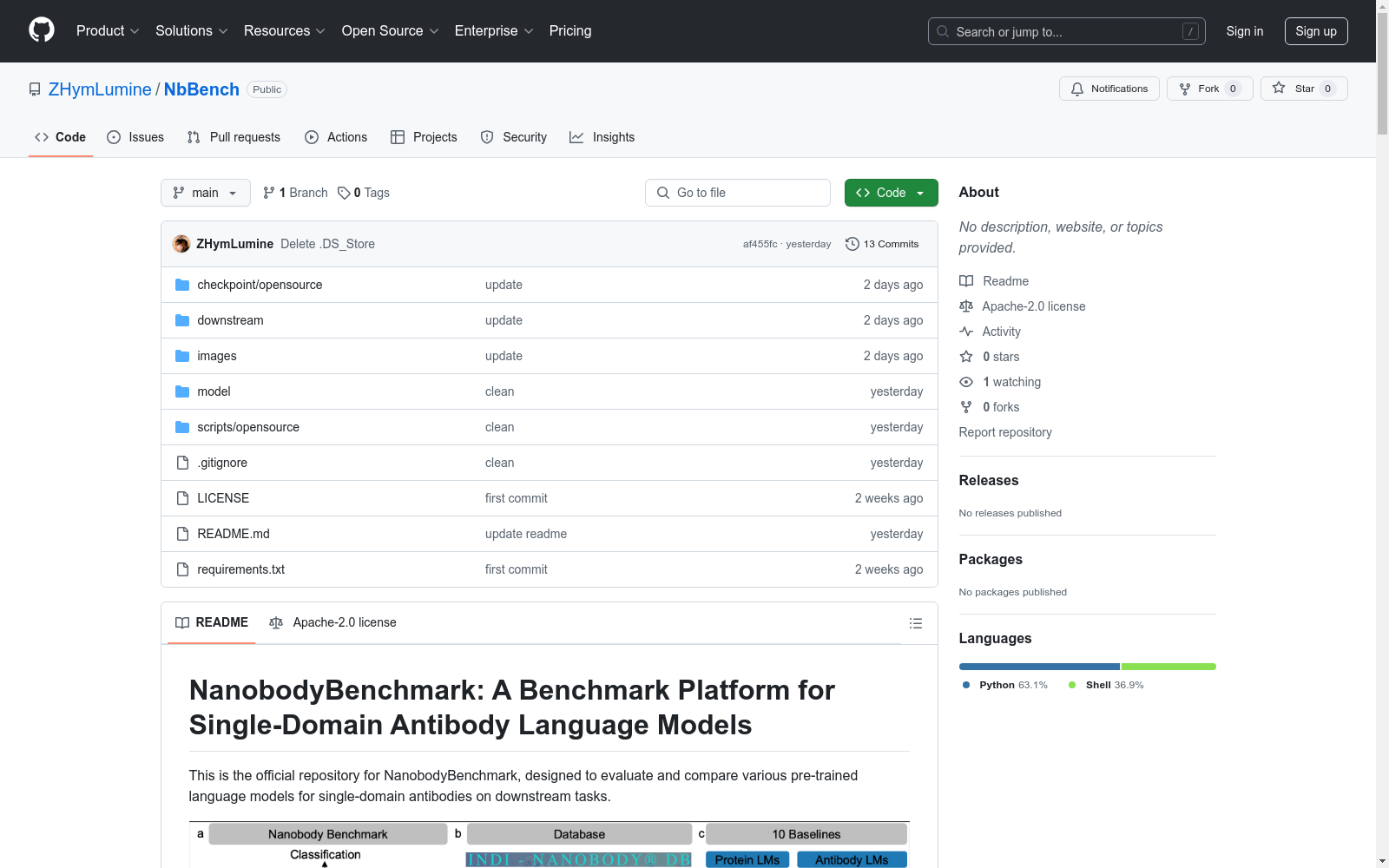Click the images folder icon
The image size is (1389, 868).
(x=182, y=356)
